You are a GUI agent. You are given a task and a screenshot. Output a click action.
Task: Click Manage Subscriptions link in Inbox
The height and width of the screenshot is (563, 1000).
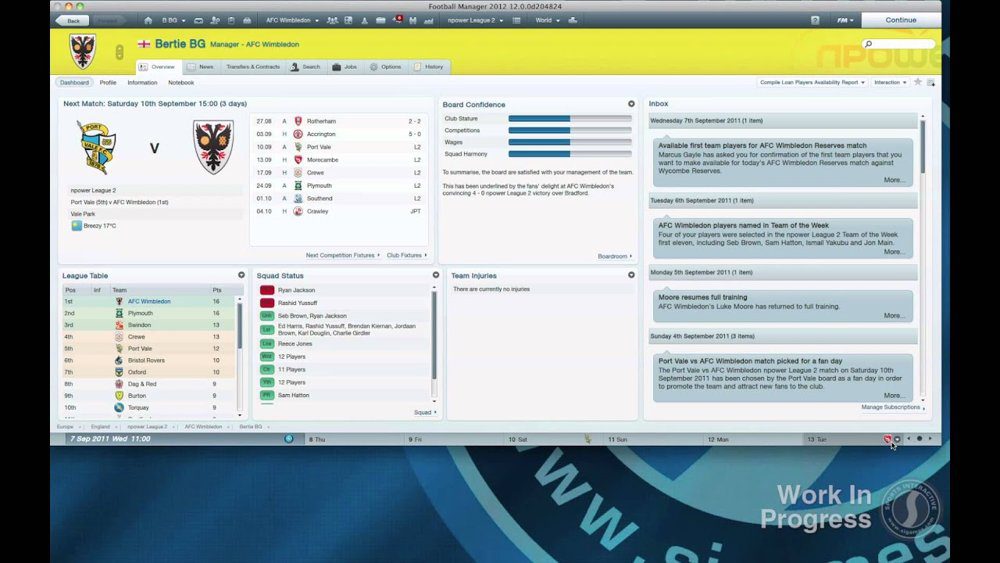click(x=892, y=407)
